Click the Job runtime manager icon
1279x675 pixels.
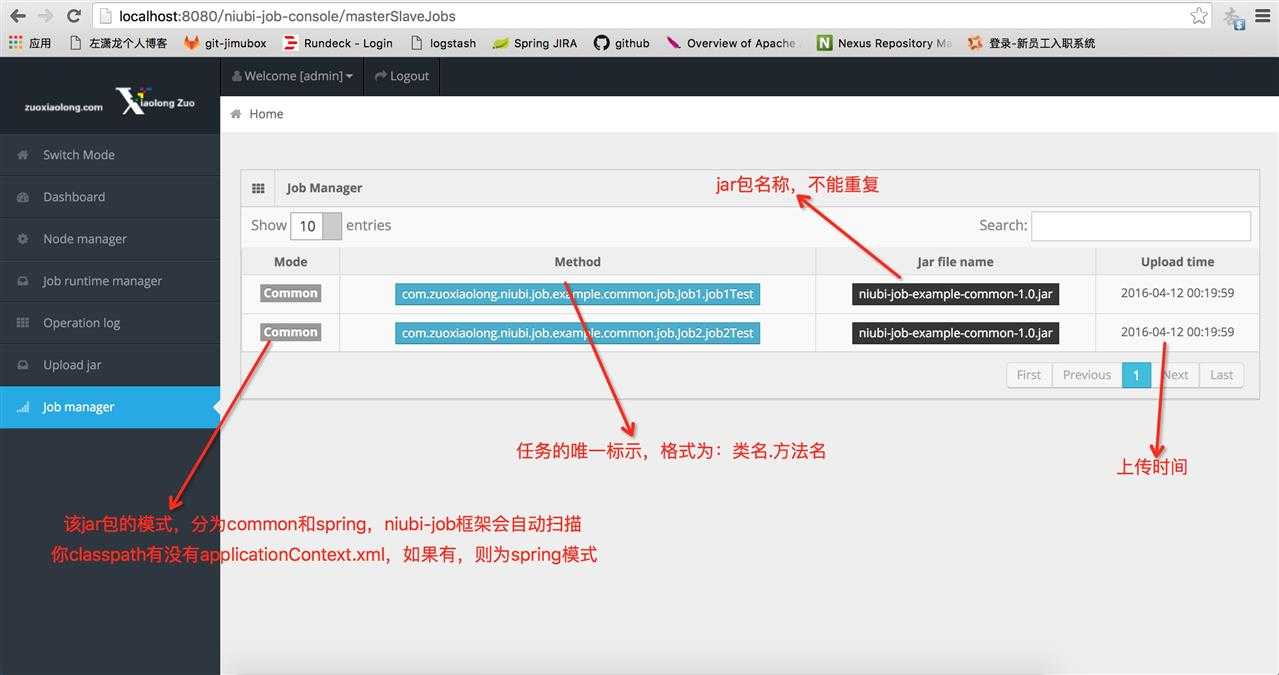(23, 281)
